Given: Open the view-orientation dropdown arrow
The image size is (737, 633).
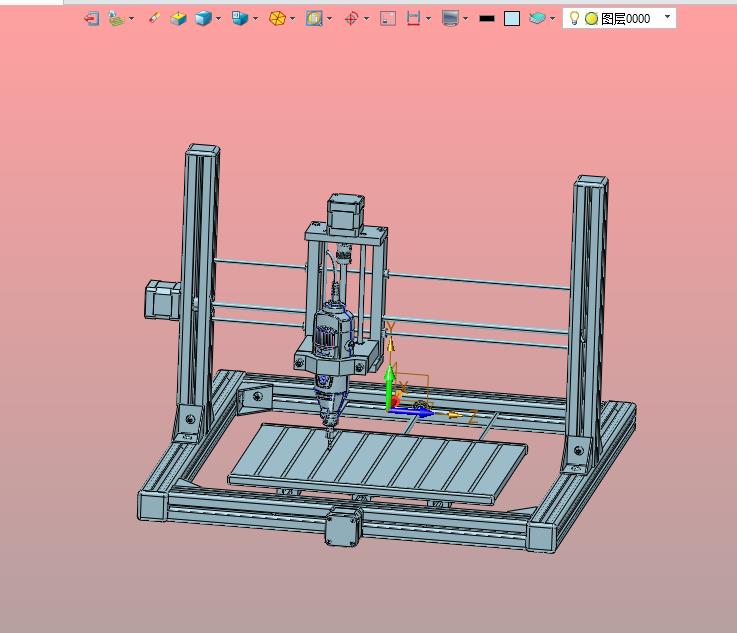Looking at the screenshot, I should point(255,19).
